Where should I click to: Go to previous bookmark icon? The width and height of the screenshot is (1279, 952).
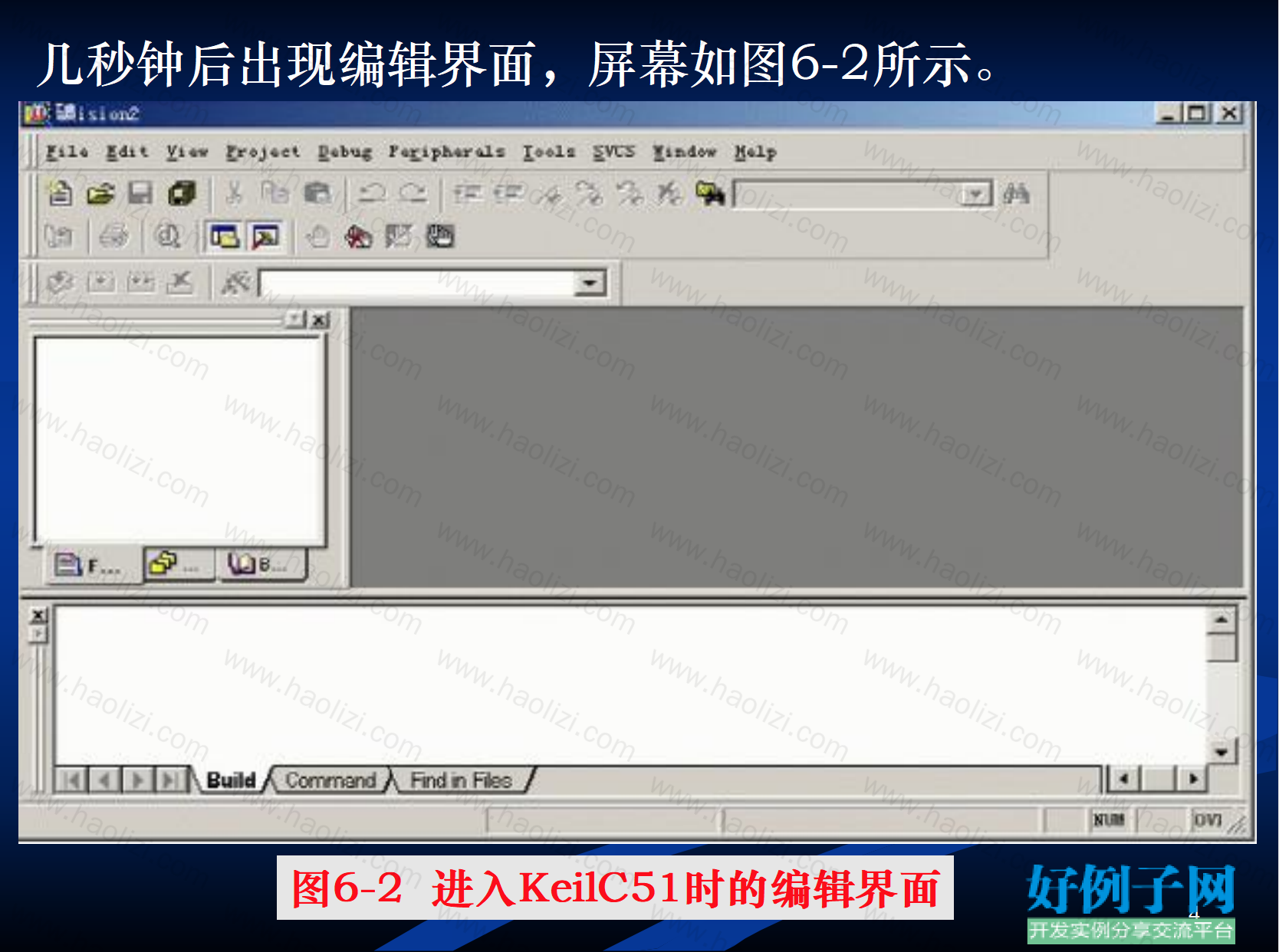click(630, 194)
